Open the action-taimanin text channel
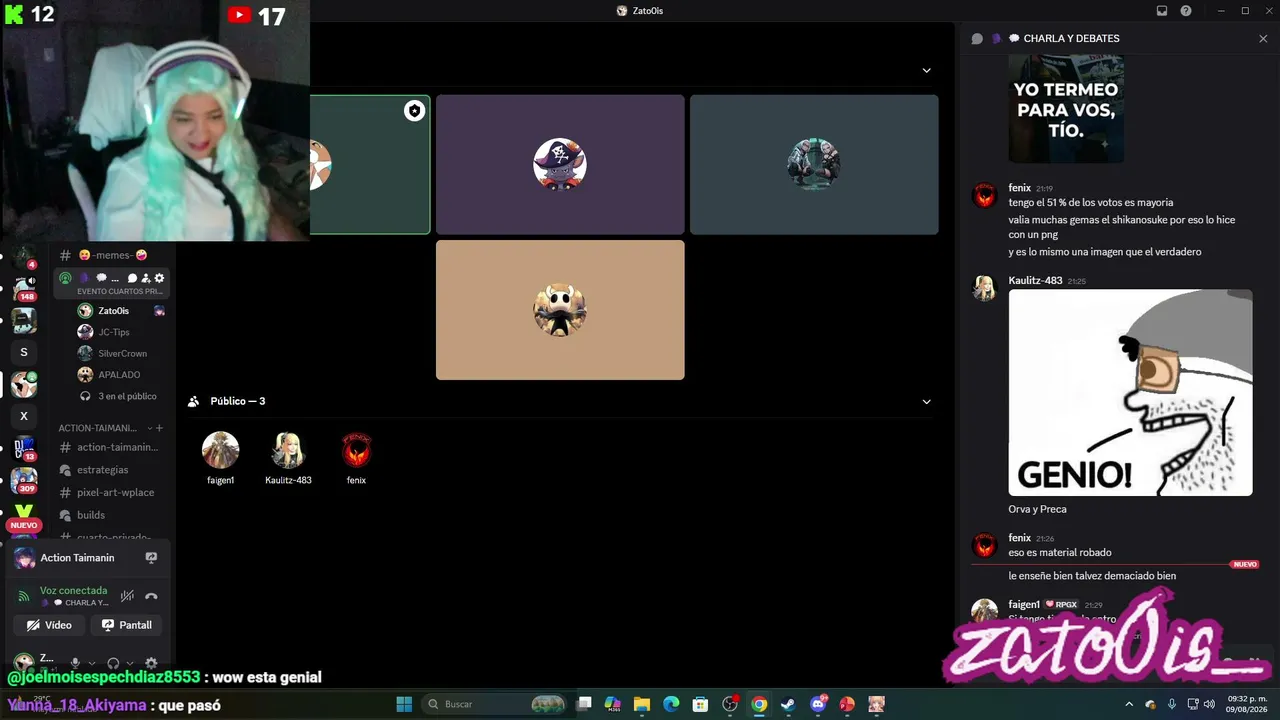The height and width of the screenshot is (720, 1280). pos(112,447)
